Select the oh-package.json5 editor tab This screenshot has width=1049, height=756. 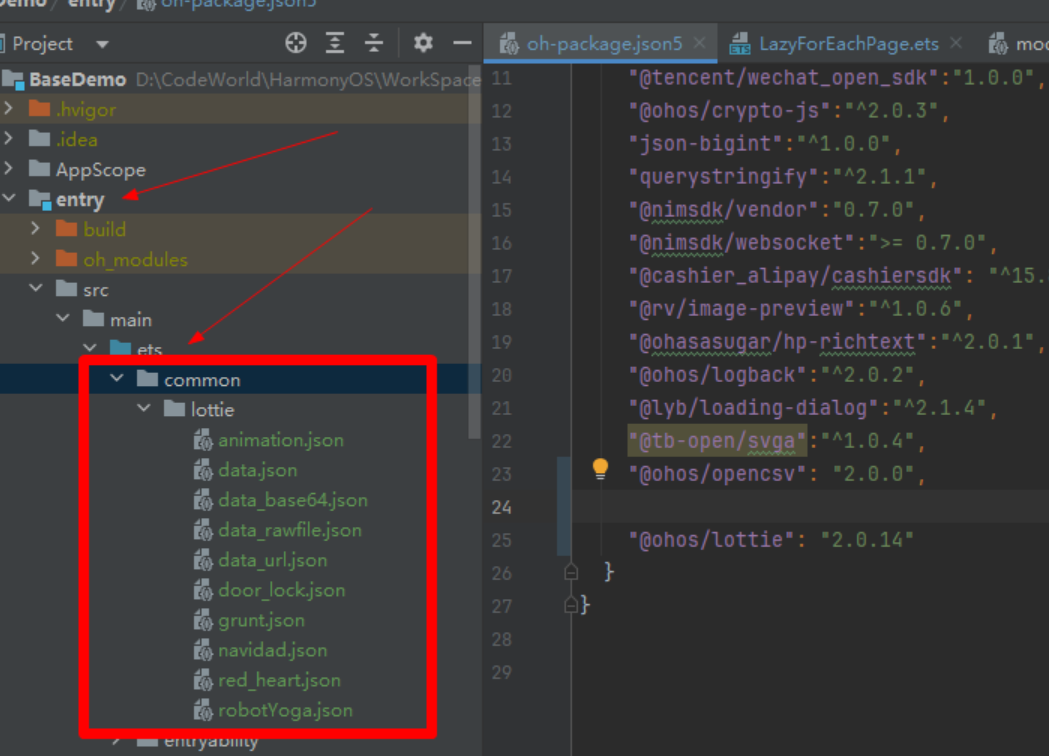pyautogui.click(x=604, y=44)
